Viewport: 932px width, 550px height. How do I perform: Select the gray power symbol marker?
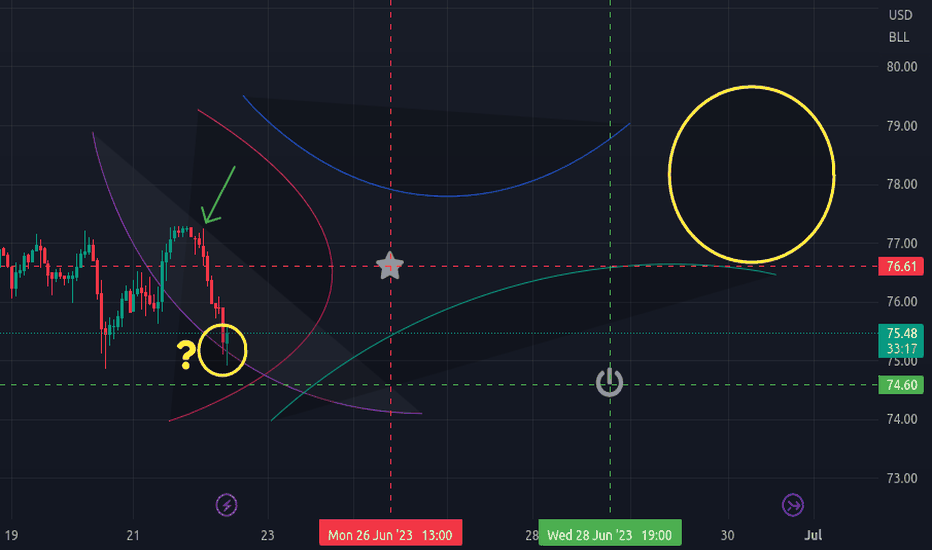pyautogui.click(x=610, y=382)
